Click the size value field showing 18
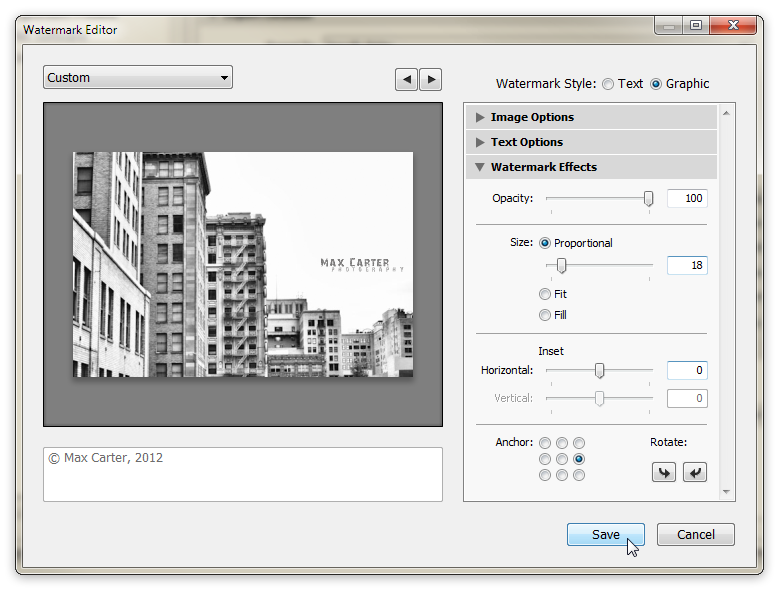Viewport: 779px width, 590px height. coord(687,265)
